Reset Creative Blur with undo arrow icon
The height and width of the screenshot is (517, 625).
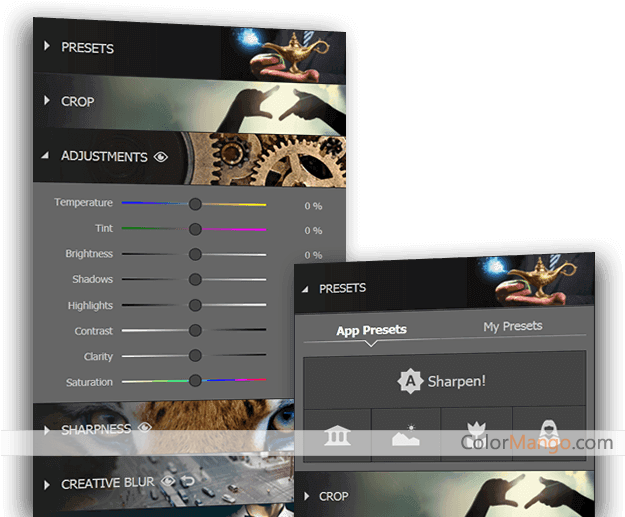pos(186,482)
